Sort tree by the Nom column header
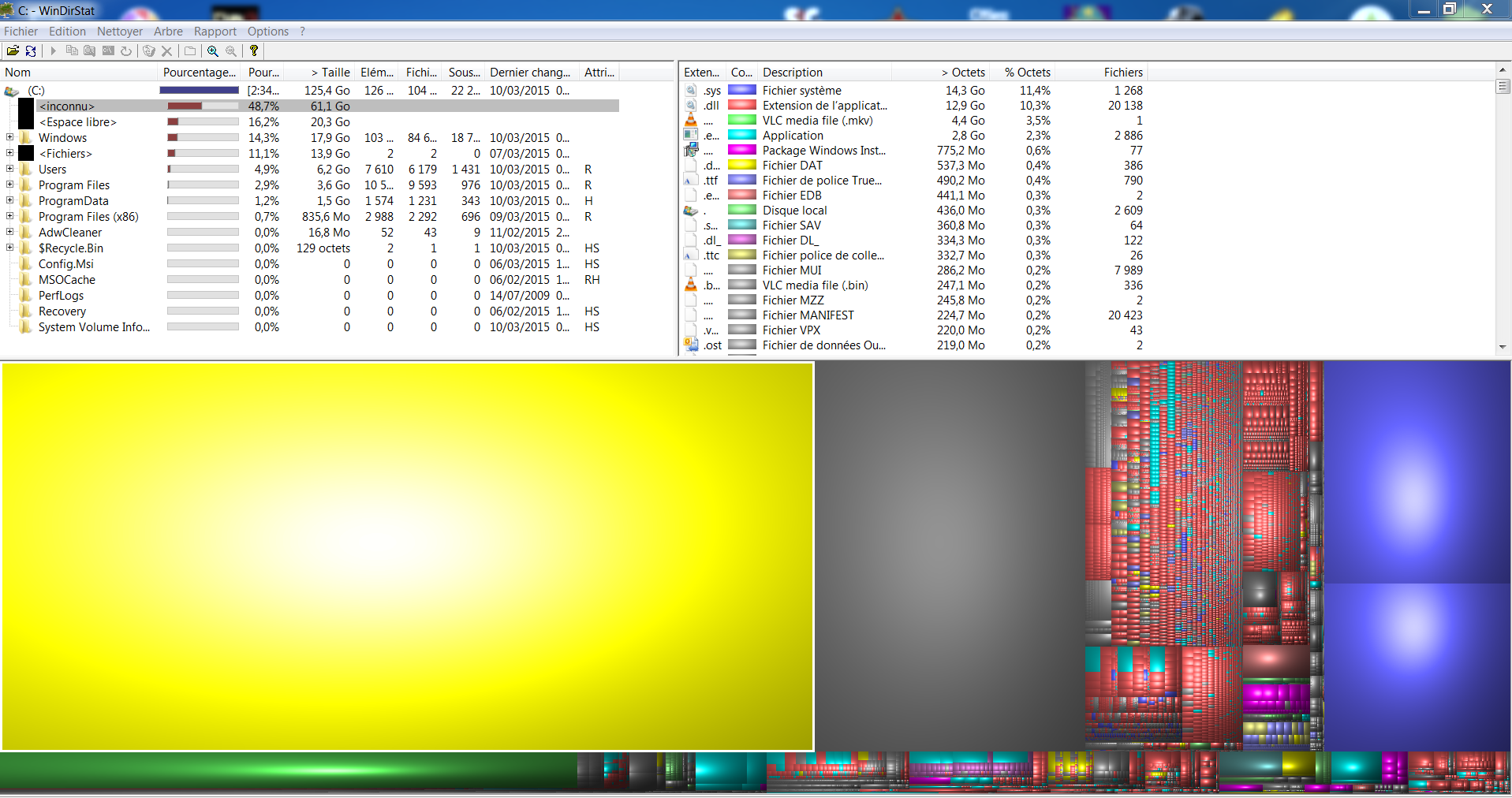 79,73
